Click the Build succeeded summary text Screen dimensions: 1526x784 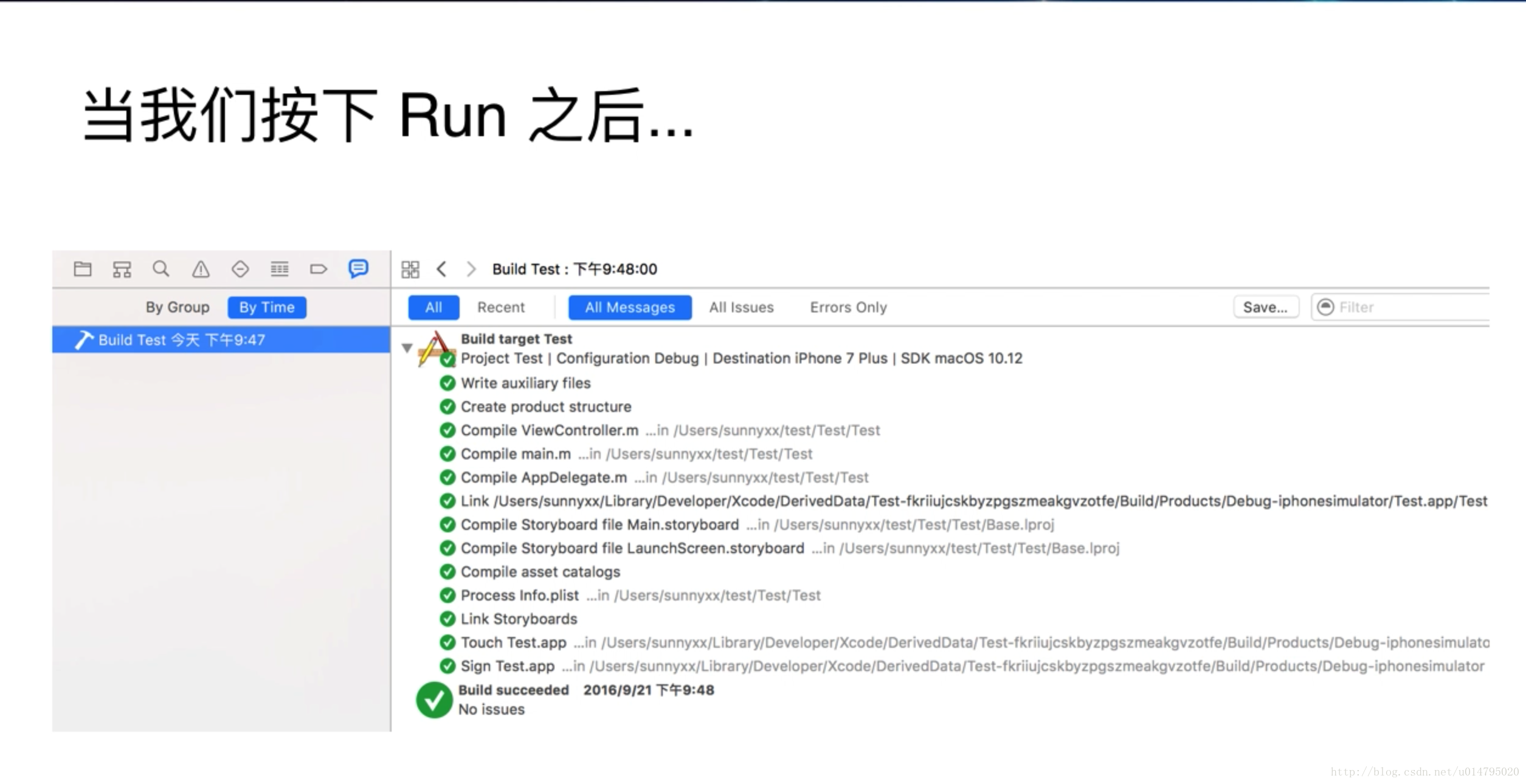pyautogui.click(x=586, y=690)
